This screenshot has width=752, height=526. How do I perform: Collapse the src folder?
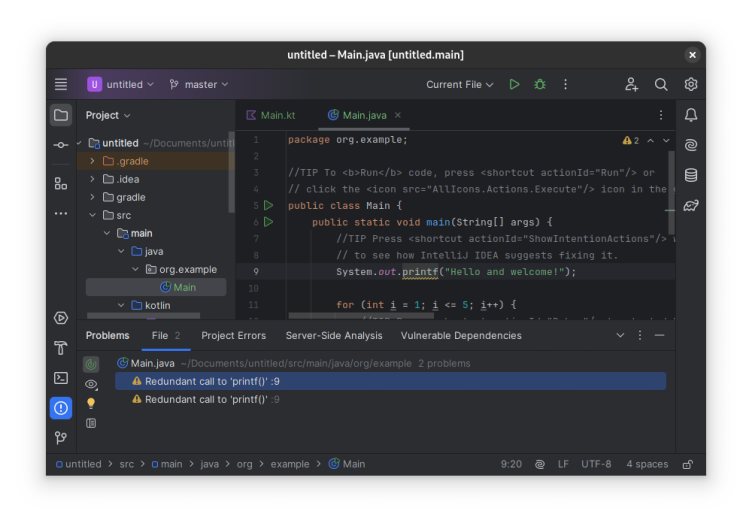(x=92, y=215)
